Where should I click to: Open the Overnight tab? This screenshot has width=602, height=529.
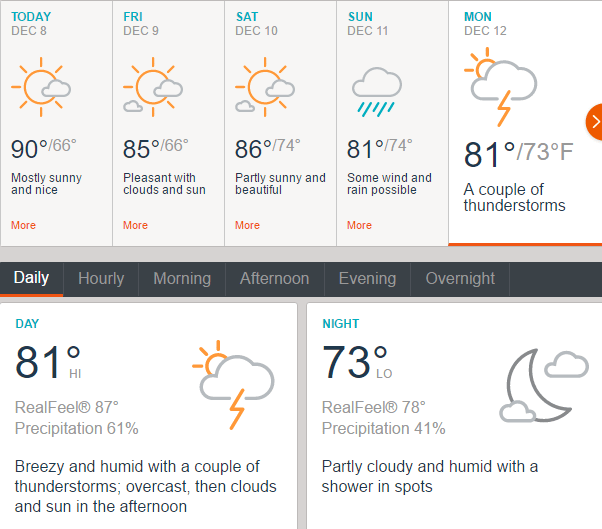tap(460, 279)
